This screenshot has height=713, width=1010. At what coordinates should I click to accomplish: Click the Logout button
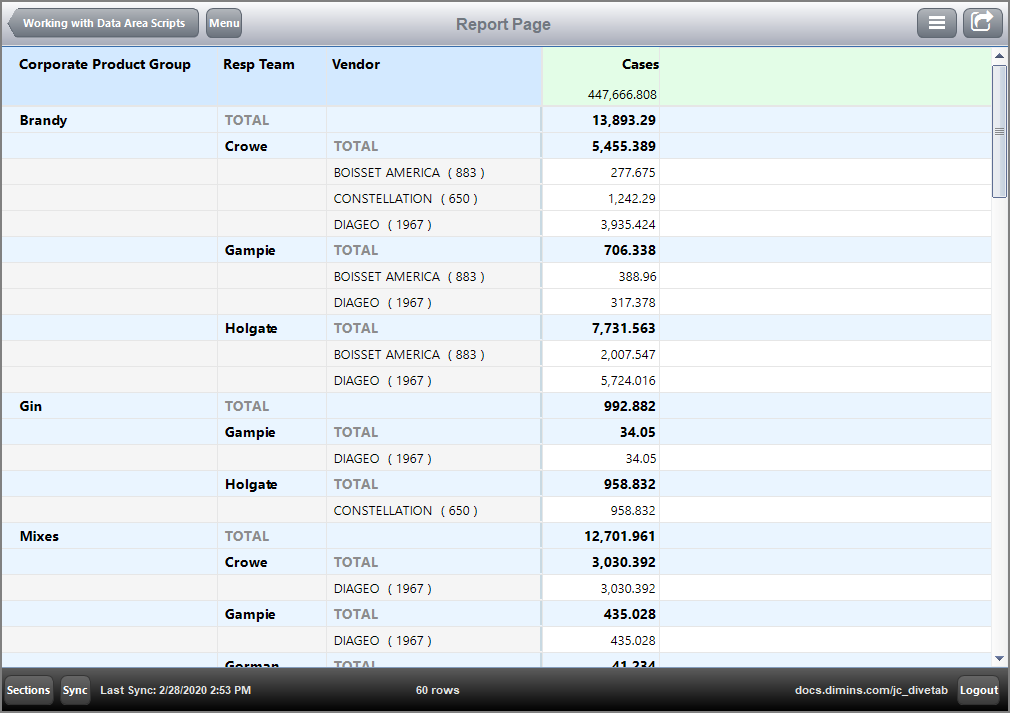978,690
